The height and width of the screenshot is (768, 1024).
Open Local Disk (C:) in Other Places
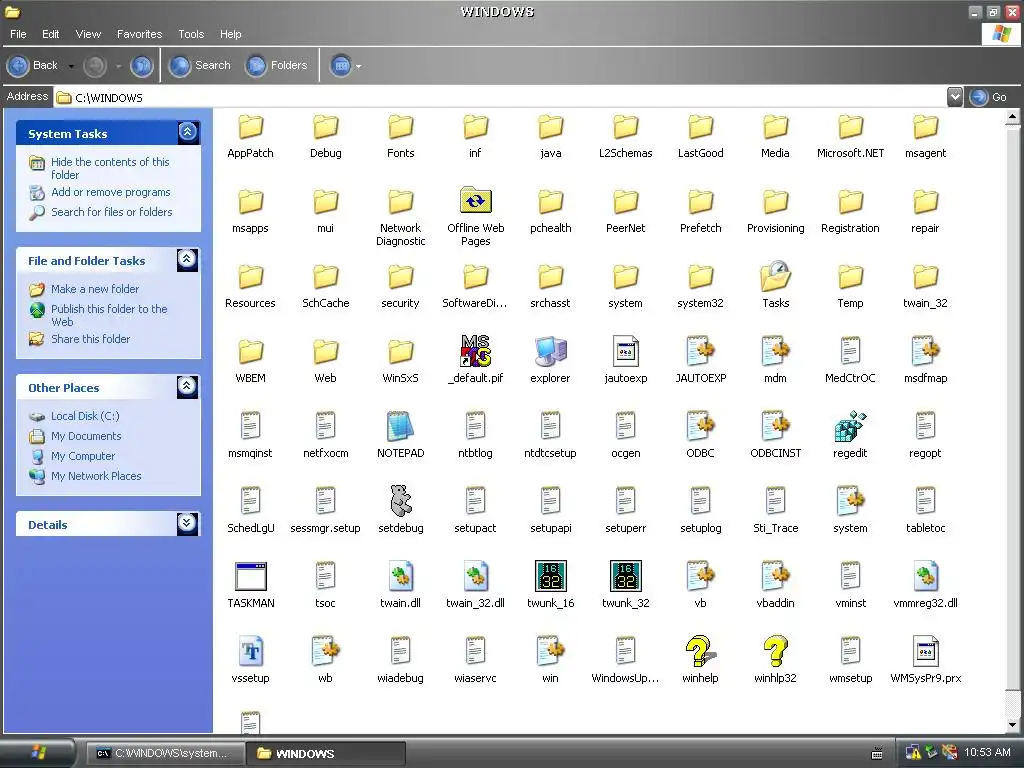pos(85,416)
